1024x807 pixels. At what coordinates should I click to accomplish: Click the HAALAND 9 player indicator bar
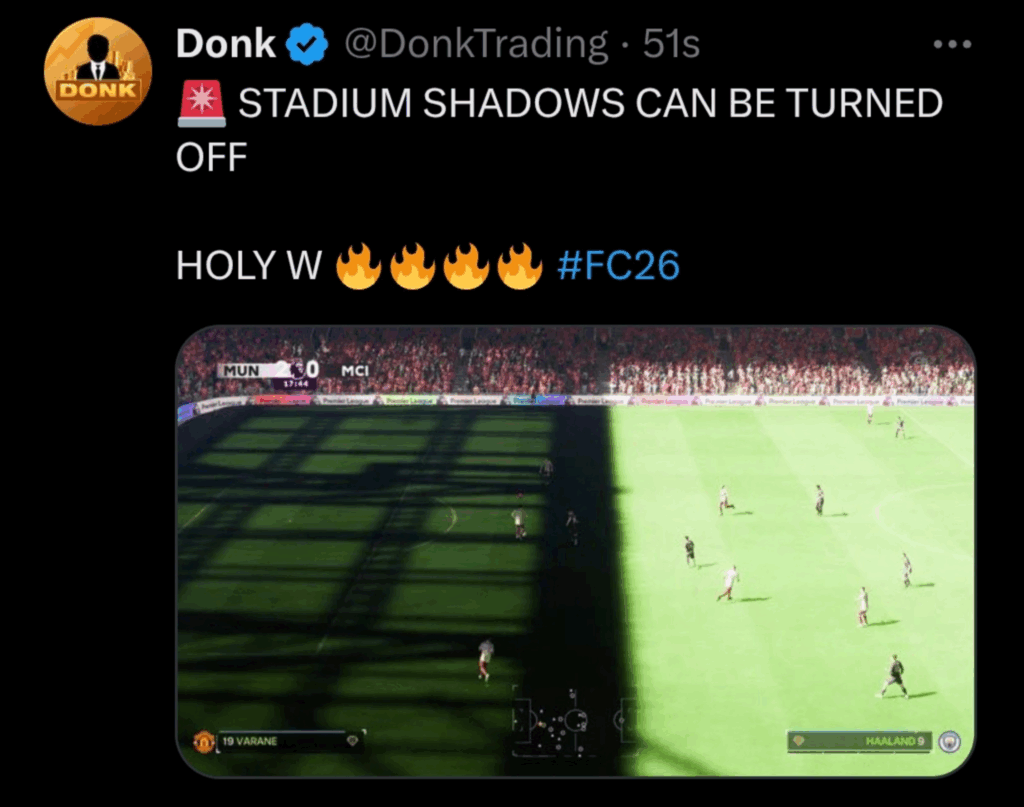859,742
